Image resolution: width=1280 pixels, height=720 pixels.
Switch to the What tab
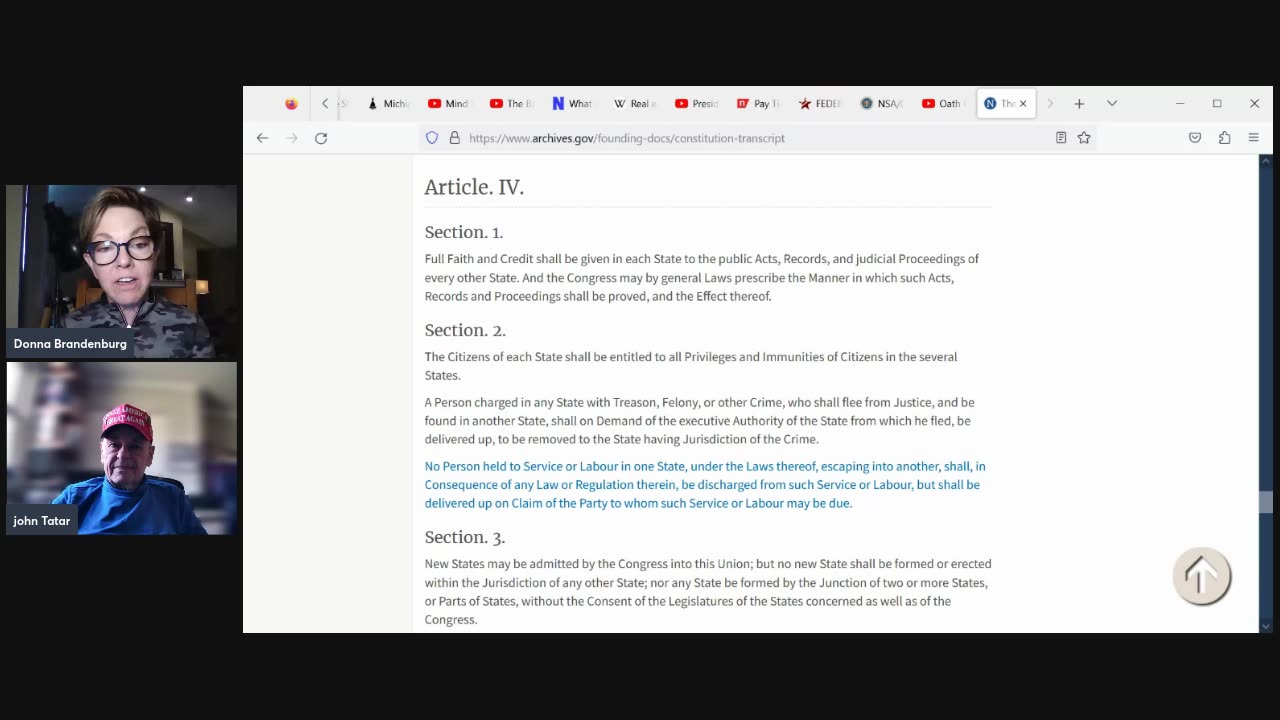[572, 103]
